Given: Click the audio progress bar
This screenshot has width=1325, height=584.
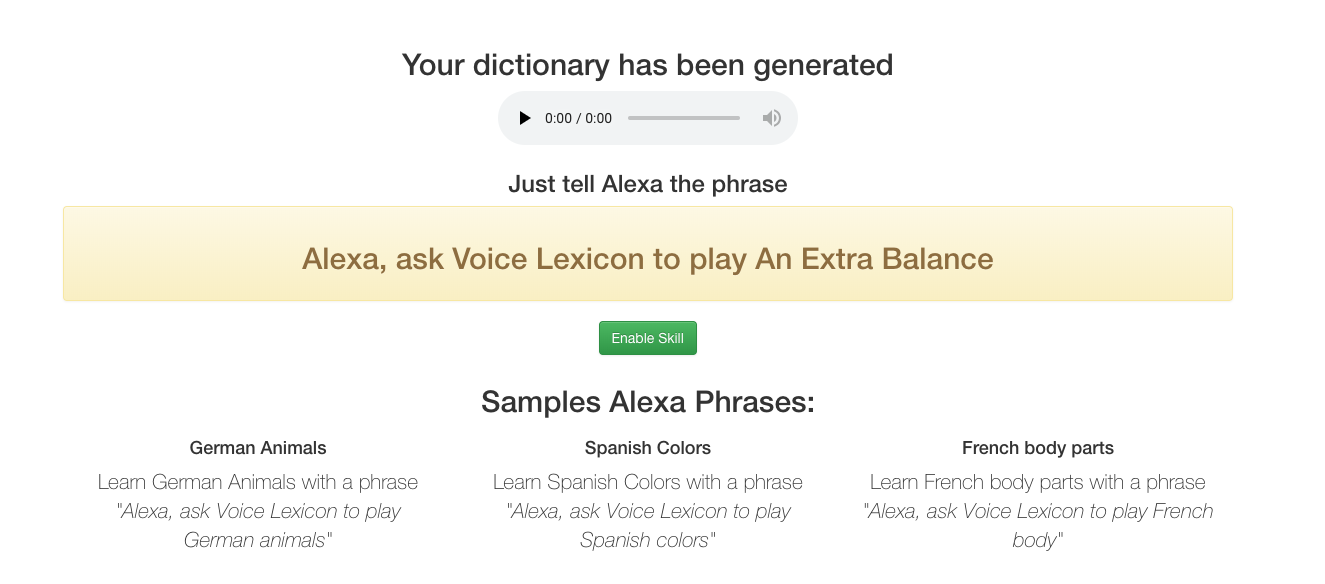Looking at the screenshot, I should click(x=683, y=118).
